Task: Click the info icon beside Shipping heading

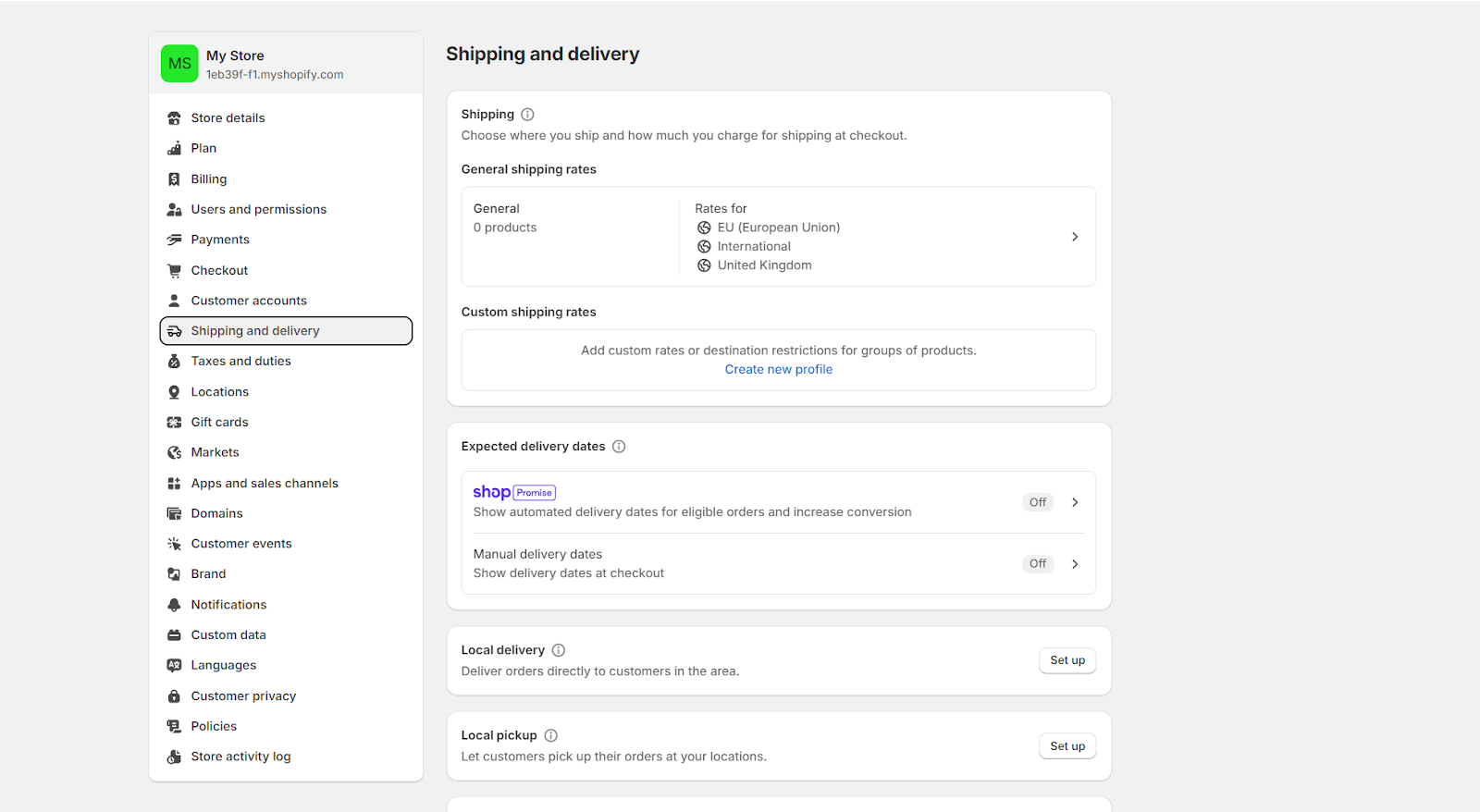Action: click(527, 115)
